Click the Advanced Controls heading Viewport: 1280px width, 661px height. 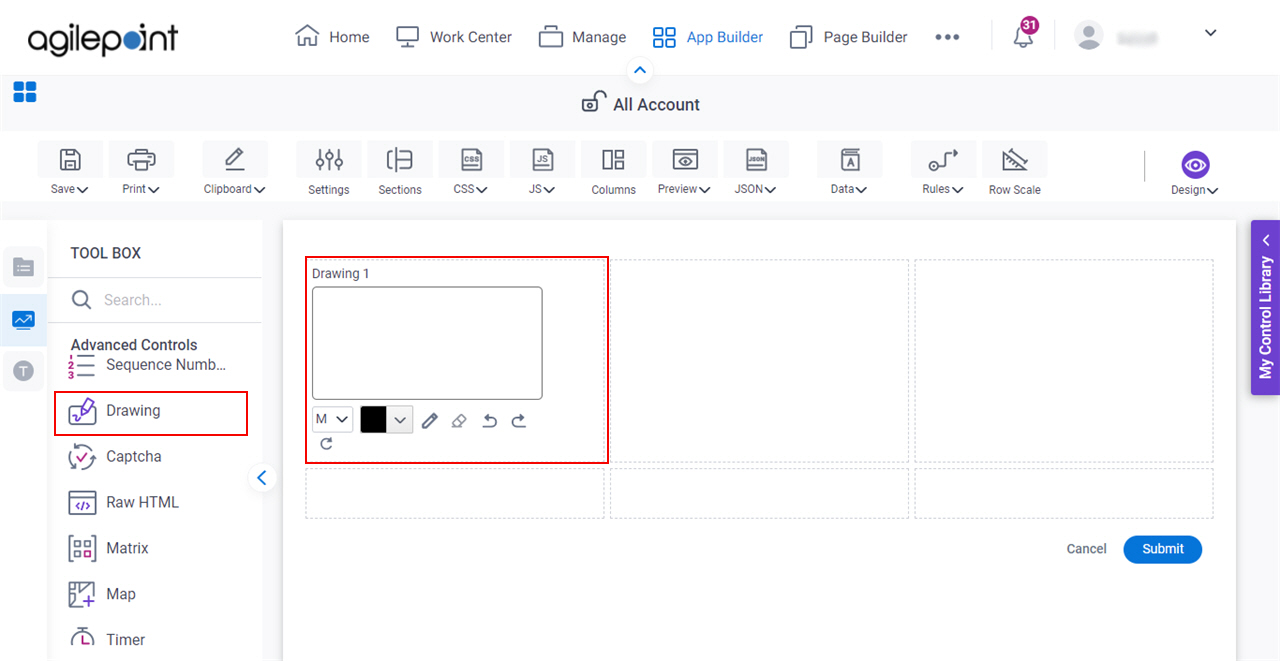coord(134,345)
